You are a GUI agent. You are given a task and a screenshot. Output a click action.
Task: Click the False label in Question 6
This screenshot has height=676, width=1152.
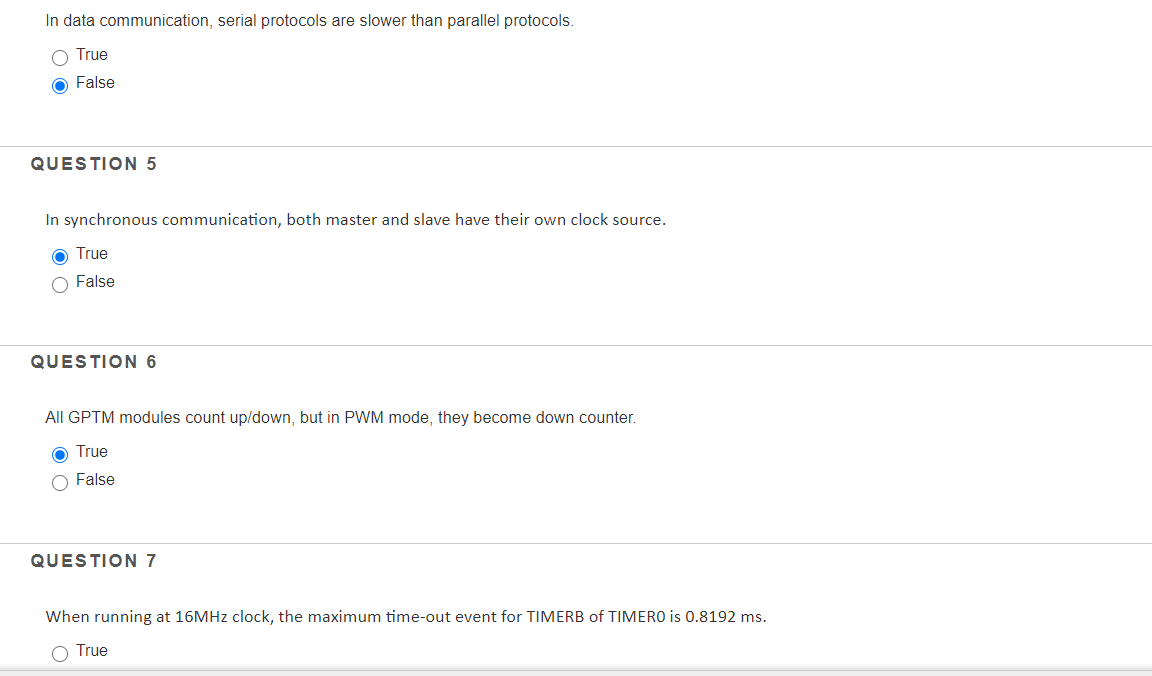(x=95, y=480)
